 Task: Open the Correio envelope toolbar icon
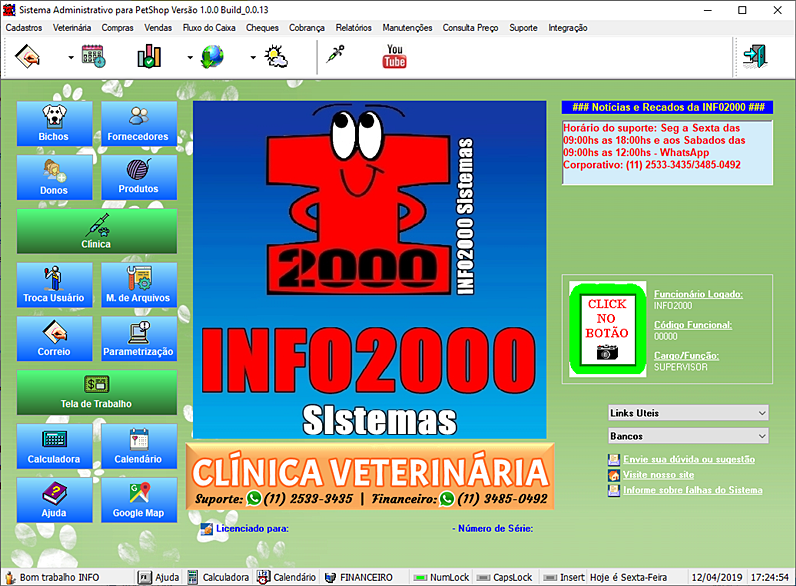(27, 56)
